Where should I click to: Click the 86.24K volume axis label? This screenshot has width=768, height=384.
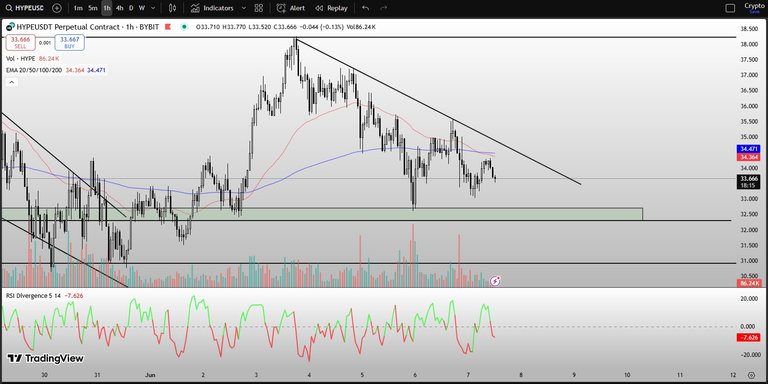pyautogui.click(x=749, y=283)
